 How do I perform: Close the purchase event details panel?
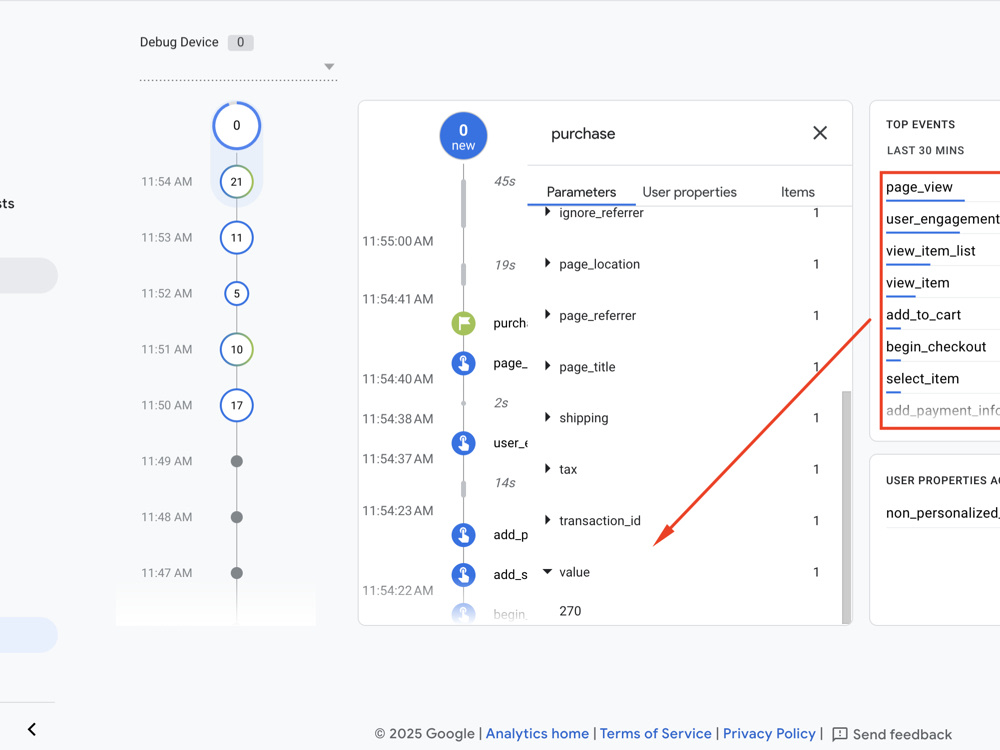point(820,133)
